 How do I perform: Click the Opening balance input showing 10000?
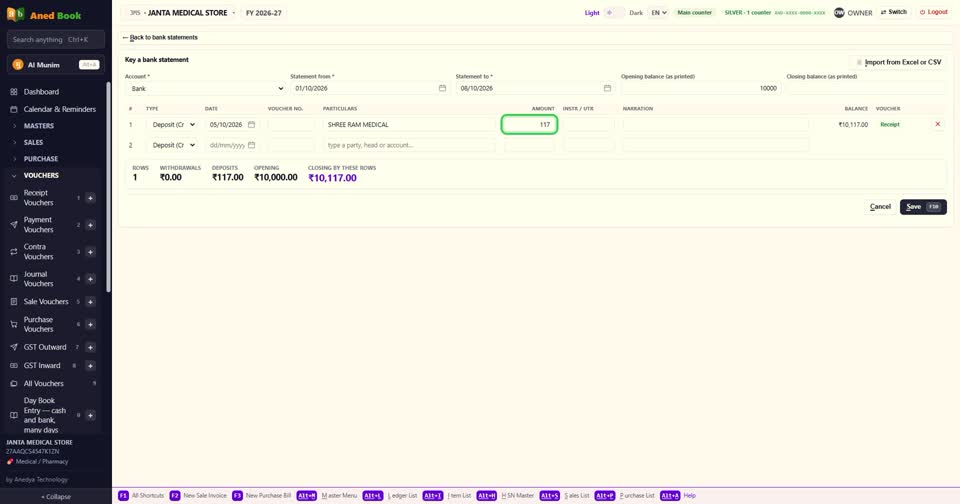tap(700, 88)
